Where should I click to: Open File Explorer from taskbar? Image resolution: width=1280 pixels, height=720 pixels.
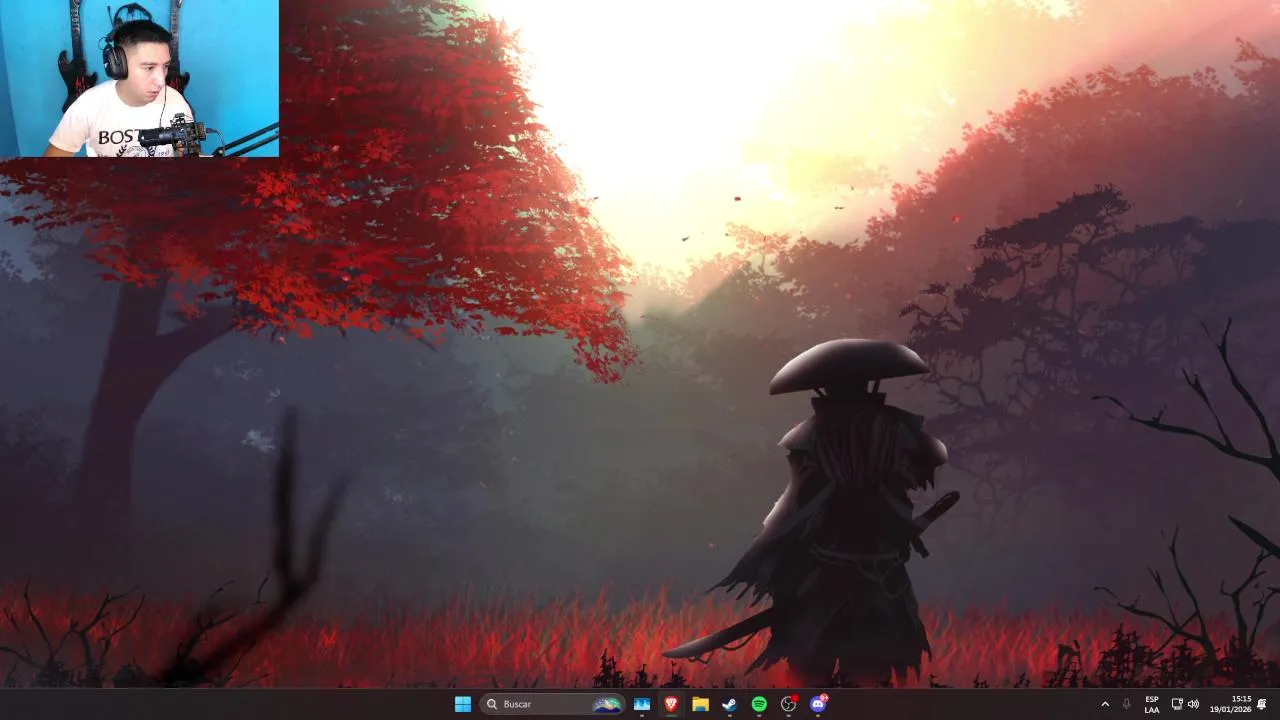tap(700, 704)
